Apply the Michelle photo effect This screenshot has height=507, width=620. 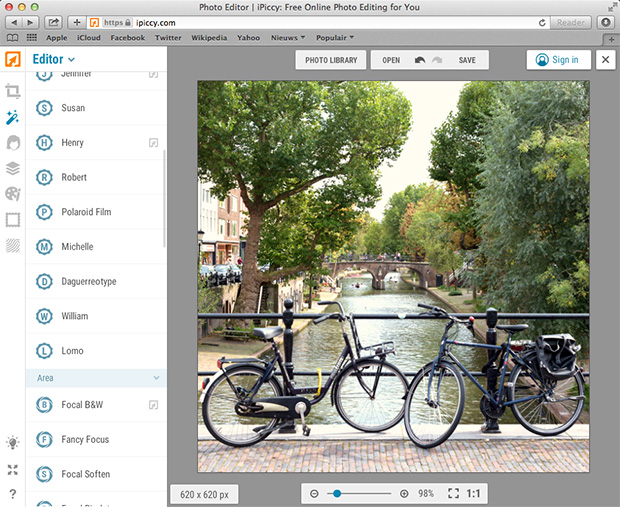[96, 247]
